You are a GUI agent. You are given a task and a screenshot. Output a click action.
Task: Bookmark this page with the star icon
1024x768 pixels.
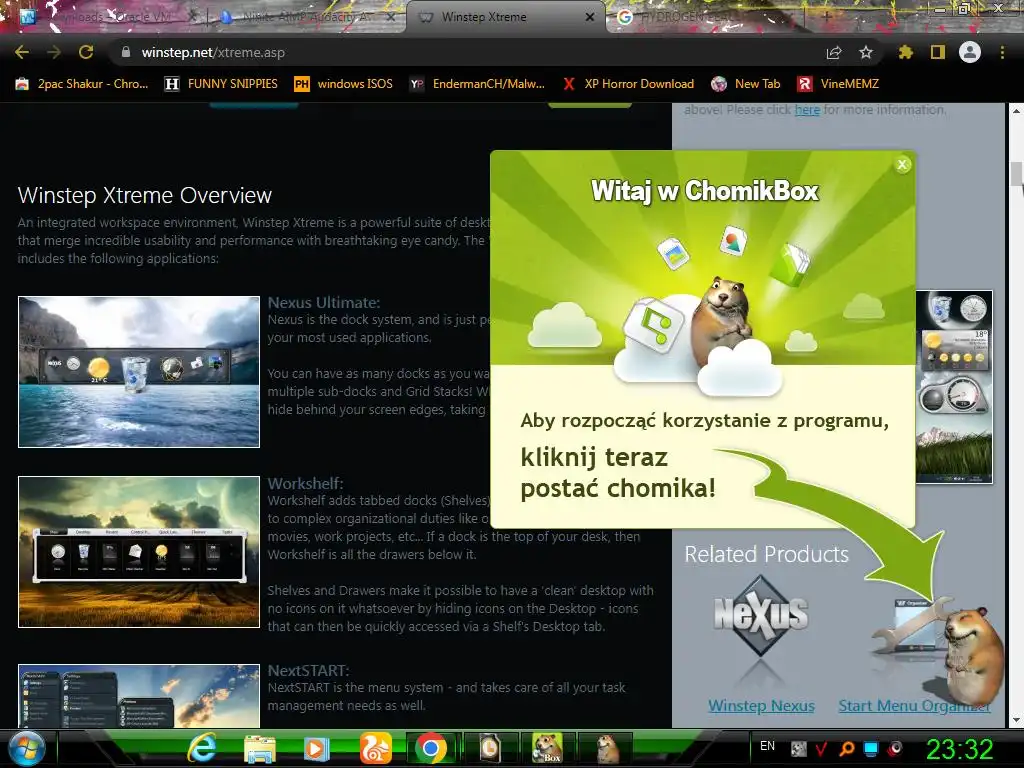click(866, 52)
